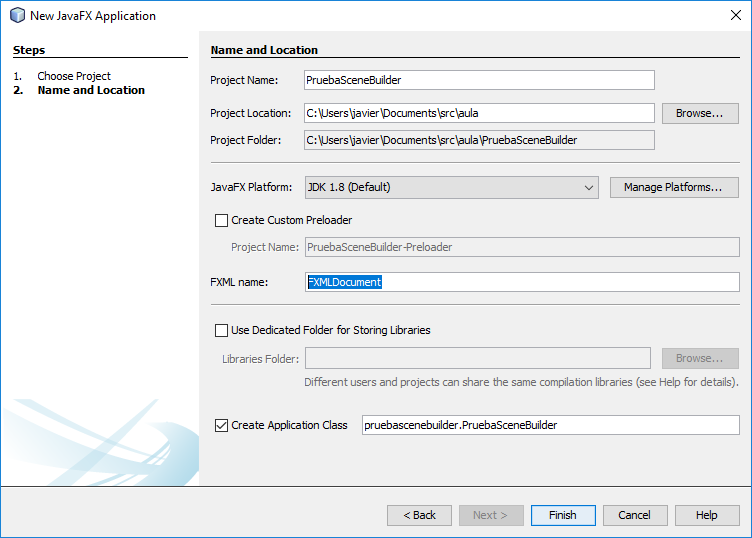Select the Name and Location step
This screenshot has width=752, height=538.
91,90
